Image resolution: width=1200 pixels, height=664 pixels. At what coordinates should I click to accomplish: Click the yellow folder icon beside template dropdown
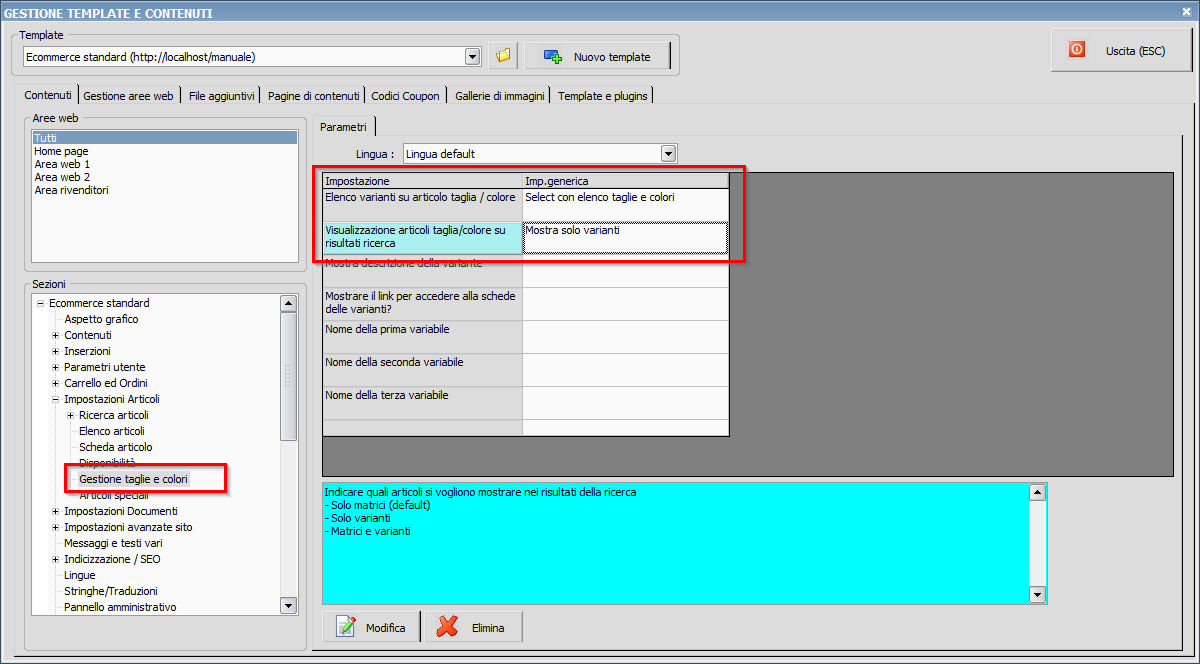click(x=503, y=56)
